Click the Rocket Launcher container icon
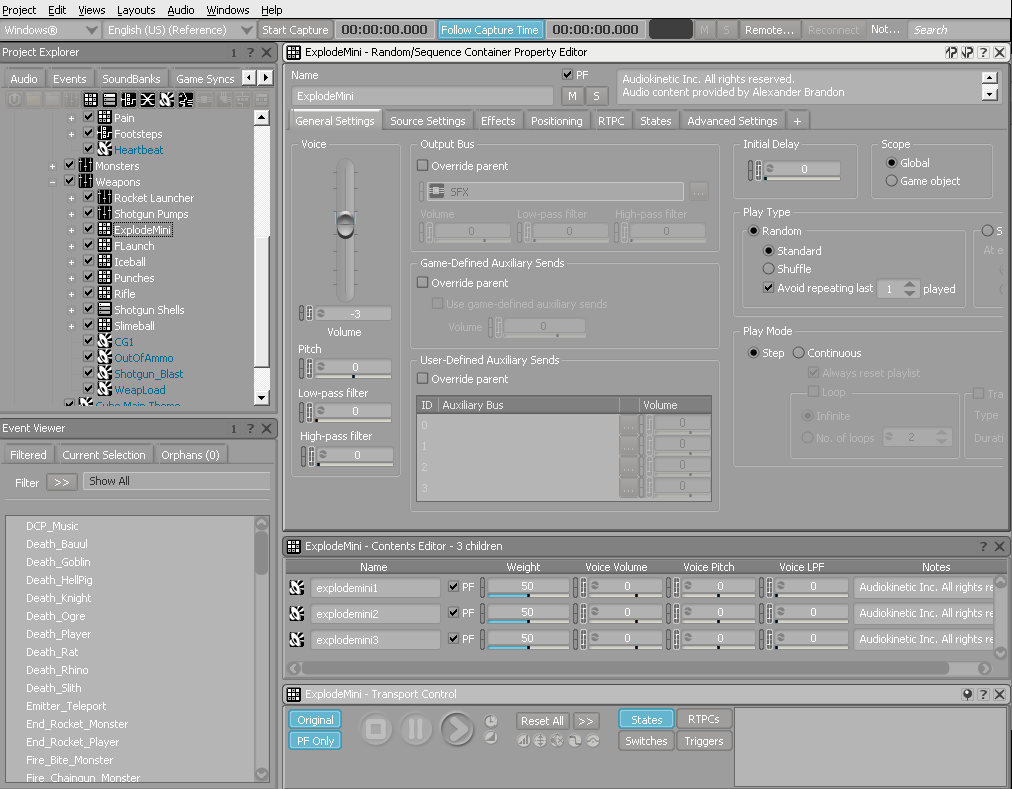The image size is (1012, 789). click(x=105, y=198)
